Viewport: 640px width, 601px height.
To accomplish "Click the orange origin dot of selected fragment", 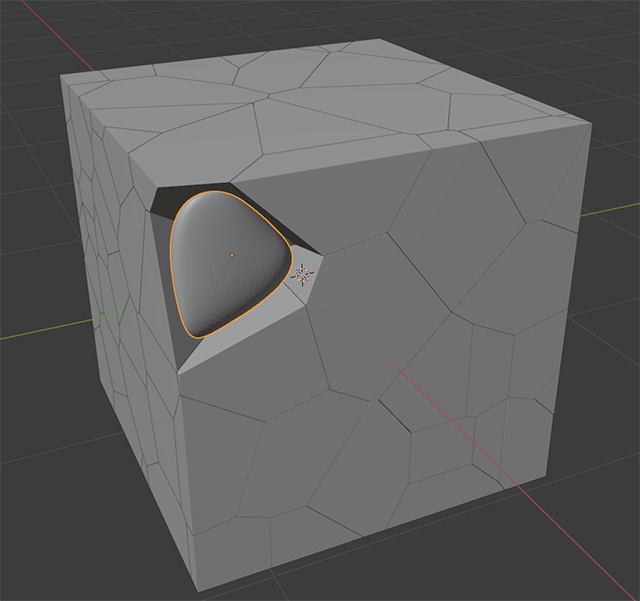I will [x=232, y=254].
